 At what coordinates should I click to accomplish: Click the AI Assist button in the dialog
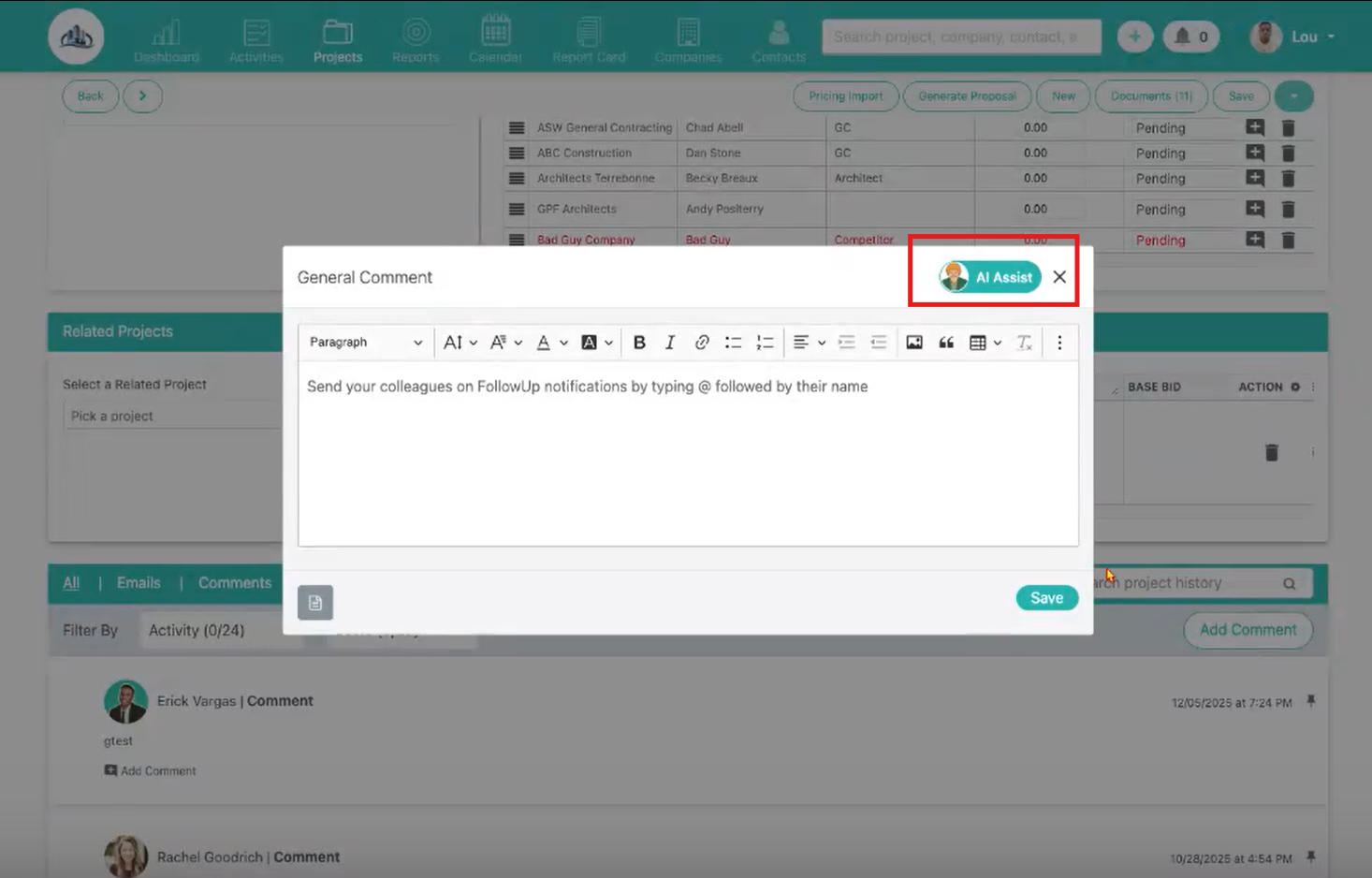point(992,277)
